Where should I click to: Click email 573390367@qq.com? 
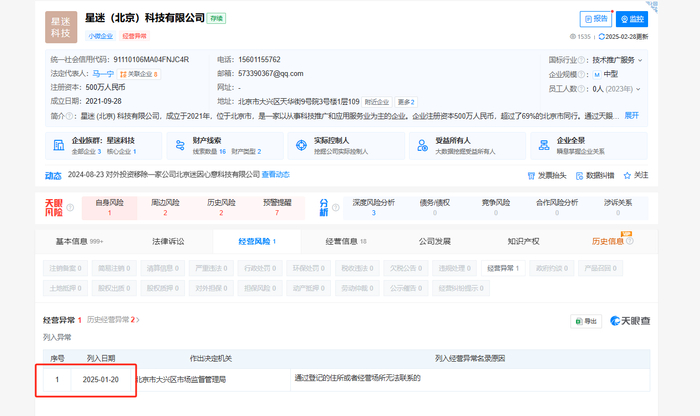pyautogui.click(x=271, y=74)
